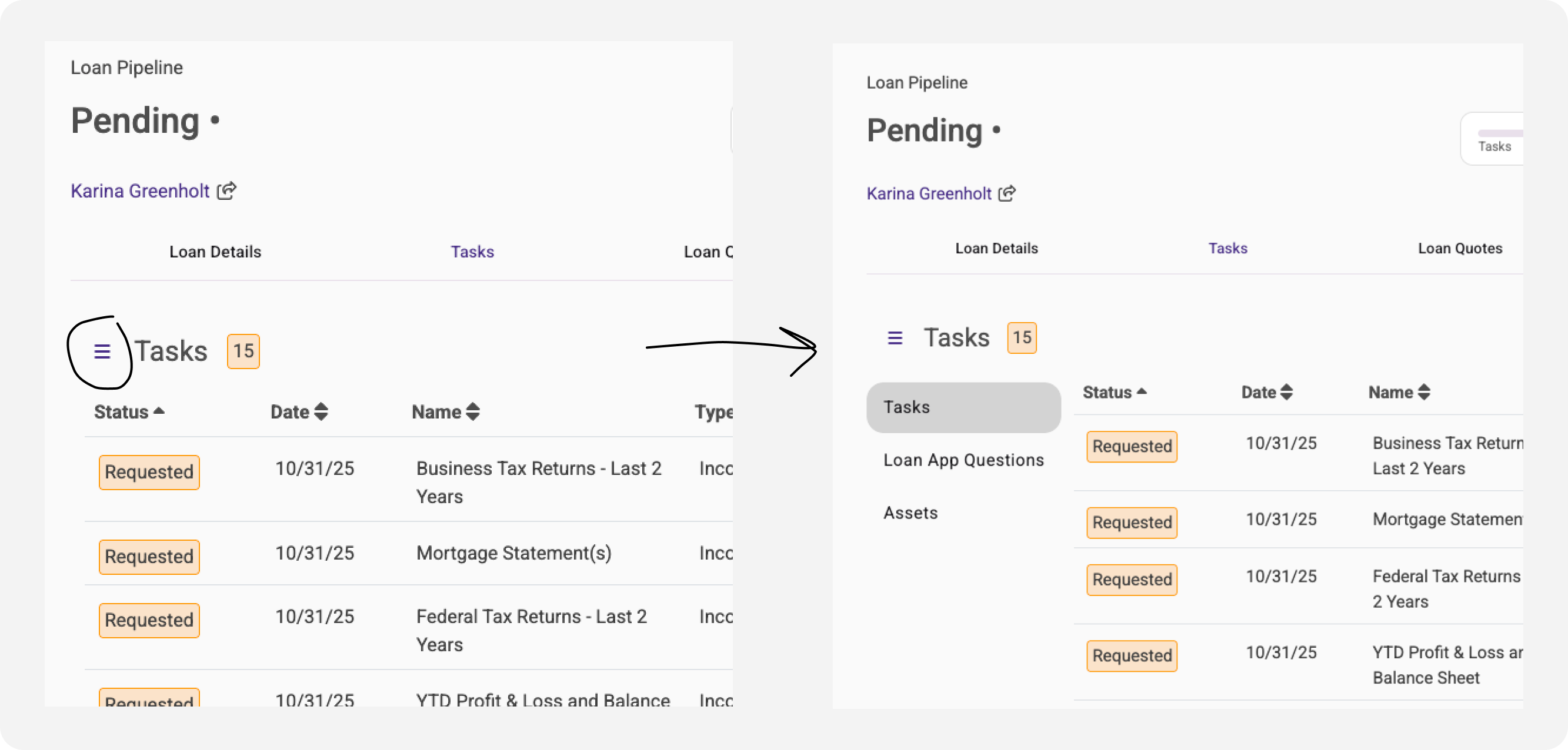Switch to the Loan Quotes tab
This screenshot has width=1568, height=750.
coord(1459,248)
